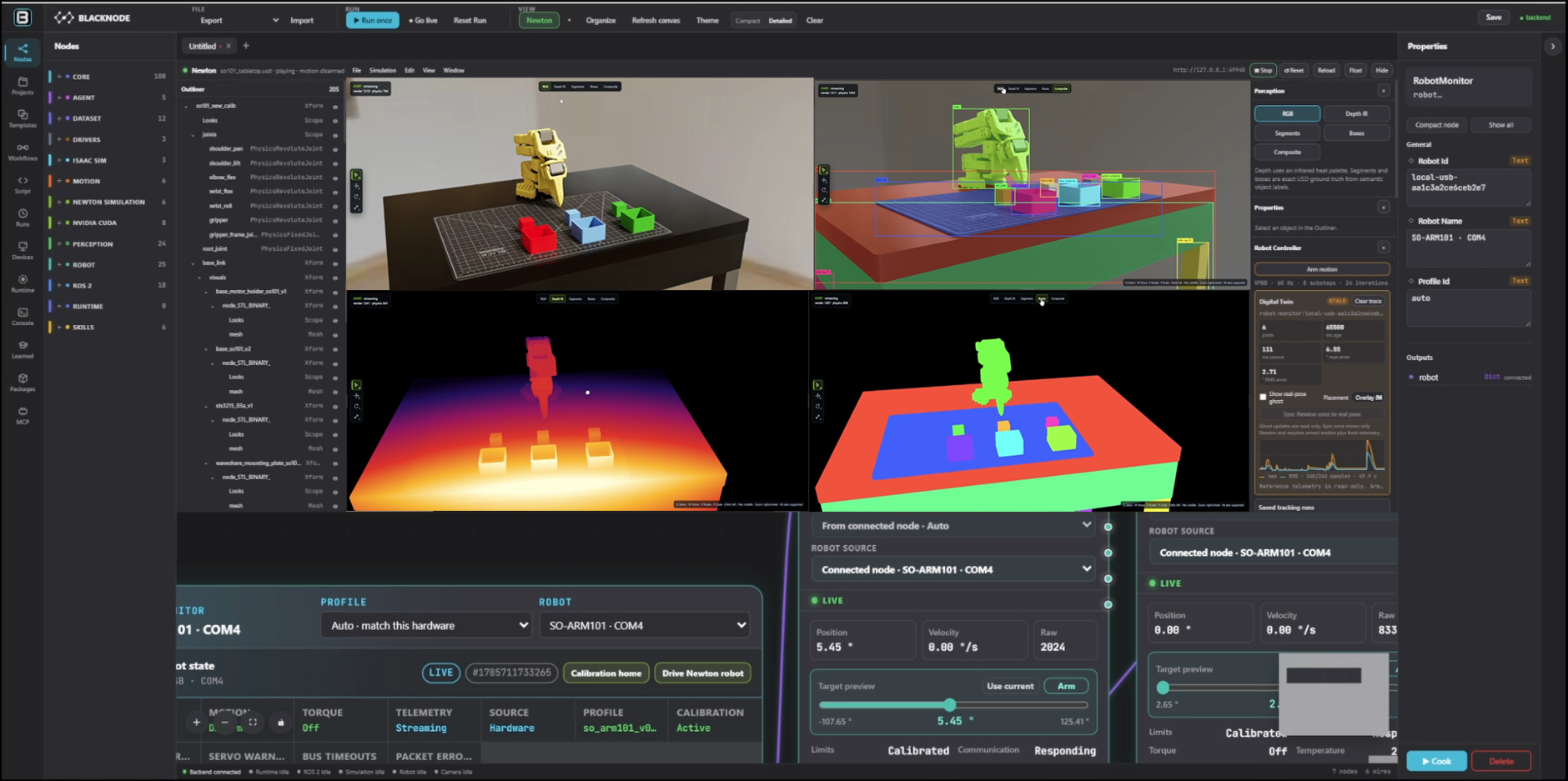1568x781 pixels.
Task: Click canvas lock icon
Action: [x=281, y=723]
